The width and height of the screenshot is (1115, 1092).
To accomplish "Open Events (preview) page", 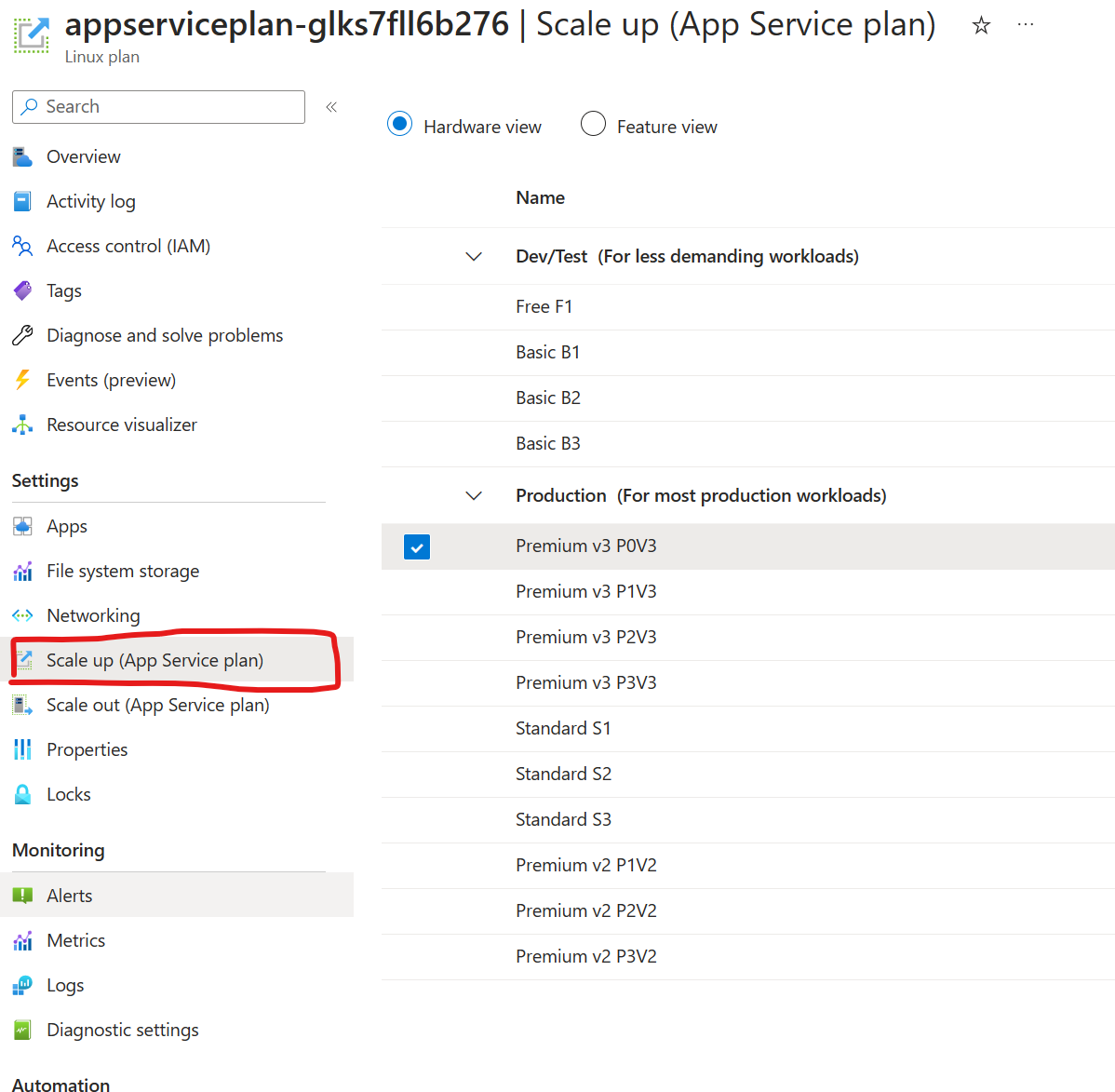I will tap(111, 380).
